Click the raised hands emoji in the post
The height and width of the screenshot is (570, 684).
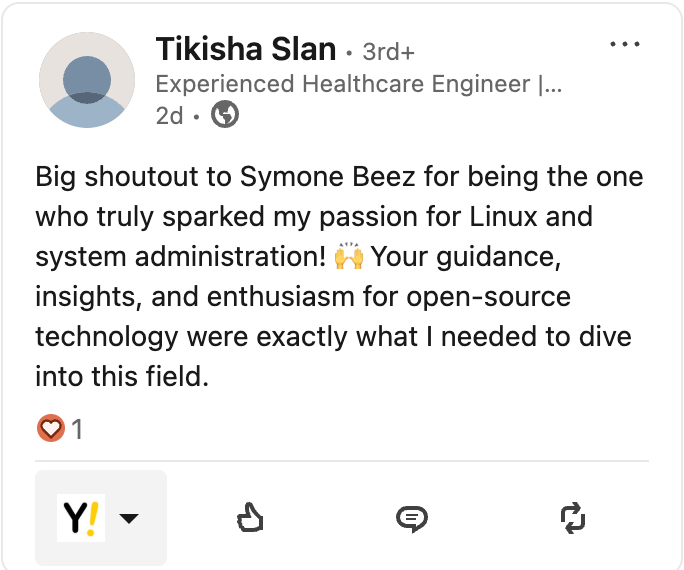click(x=349, y=256)
